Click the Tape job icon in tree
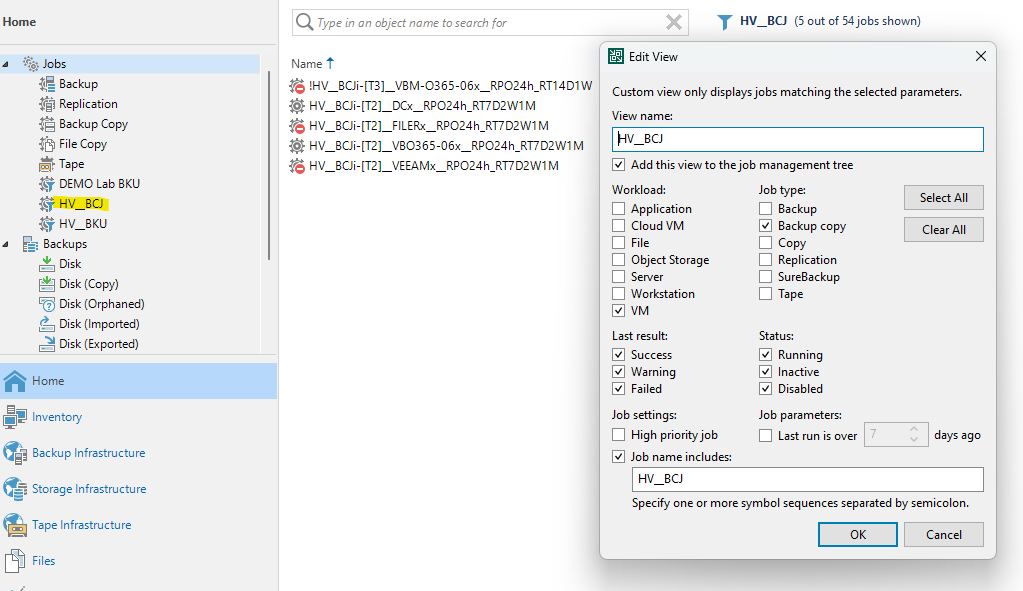The width and height of the screenshot is (1023, 591). (46, 164)
